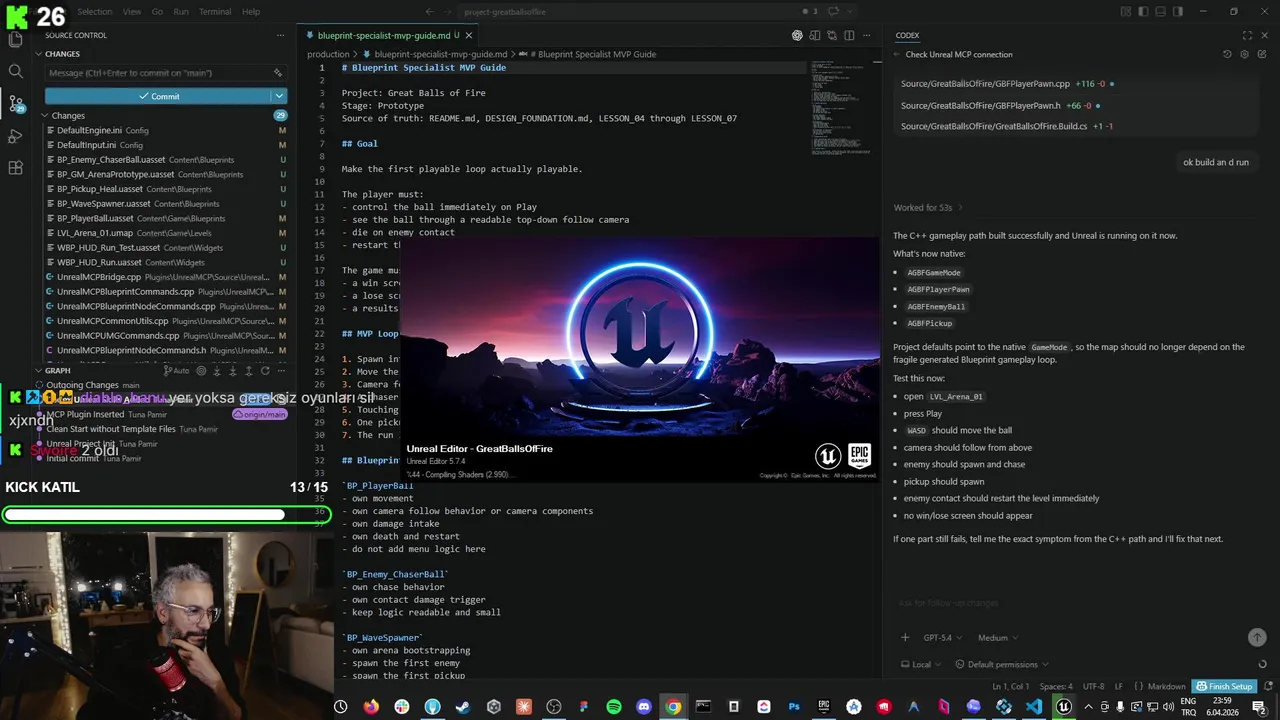1280x720 pixels.
Task: Start a new Codex chat
Action: [1261, 54]
